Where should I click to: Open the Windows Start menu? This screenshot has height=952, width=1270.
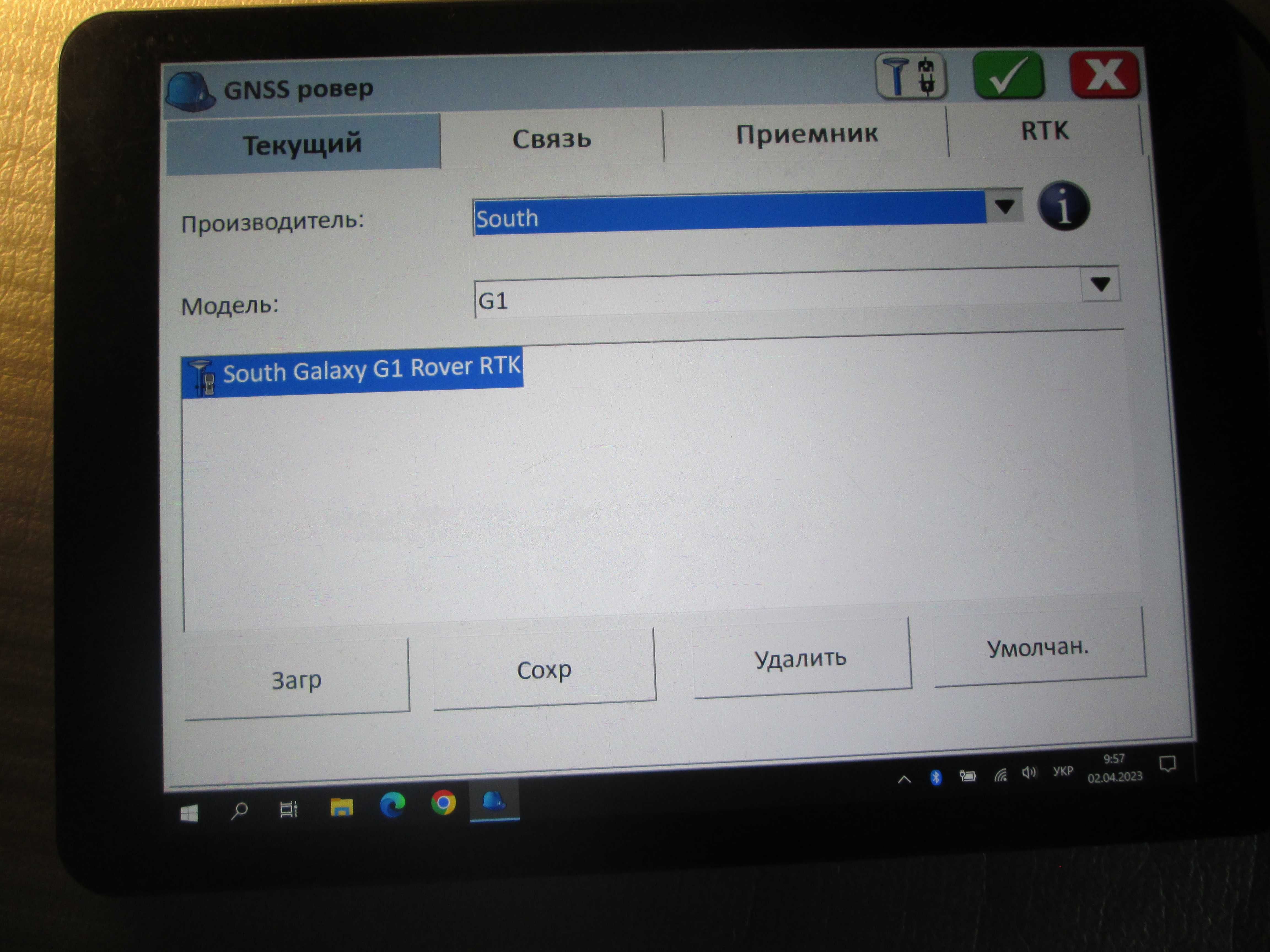(189, 813)
